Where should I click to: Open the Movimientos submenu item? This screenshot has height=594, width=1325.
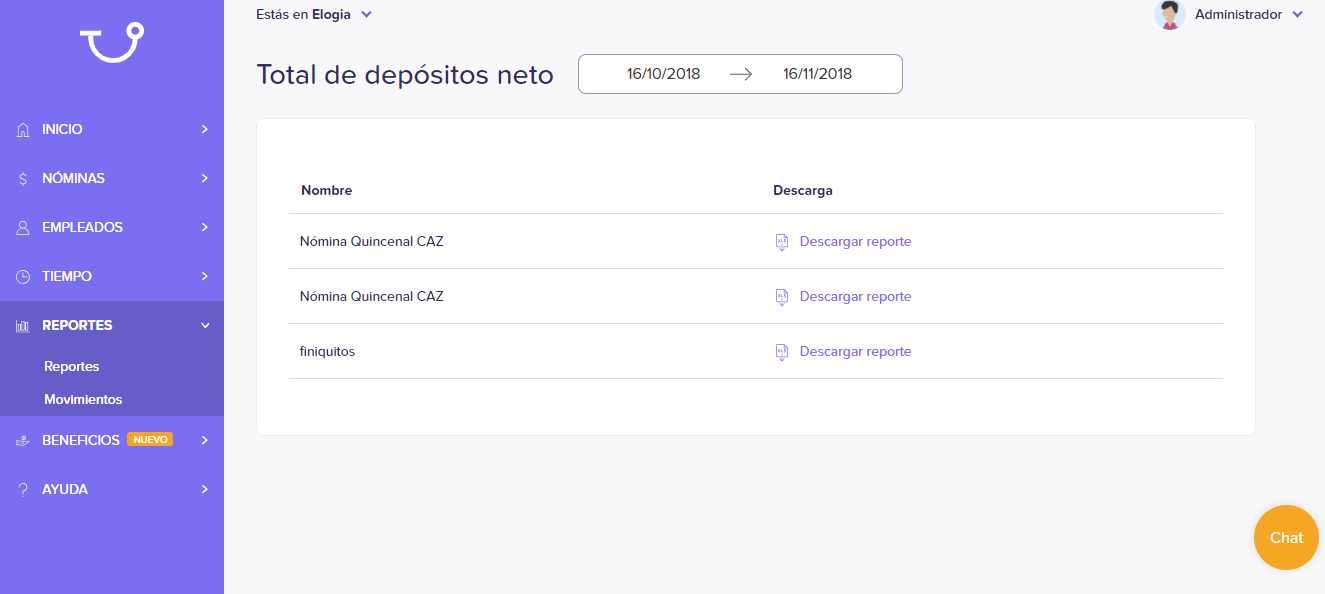[x=83, y=400]
